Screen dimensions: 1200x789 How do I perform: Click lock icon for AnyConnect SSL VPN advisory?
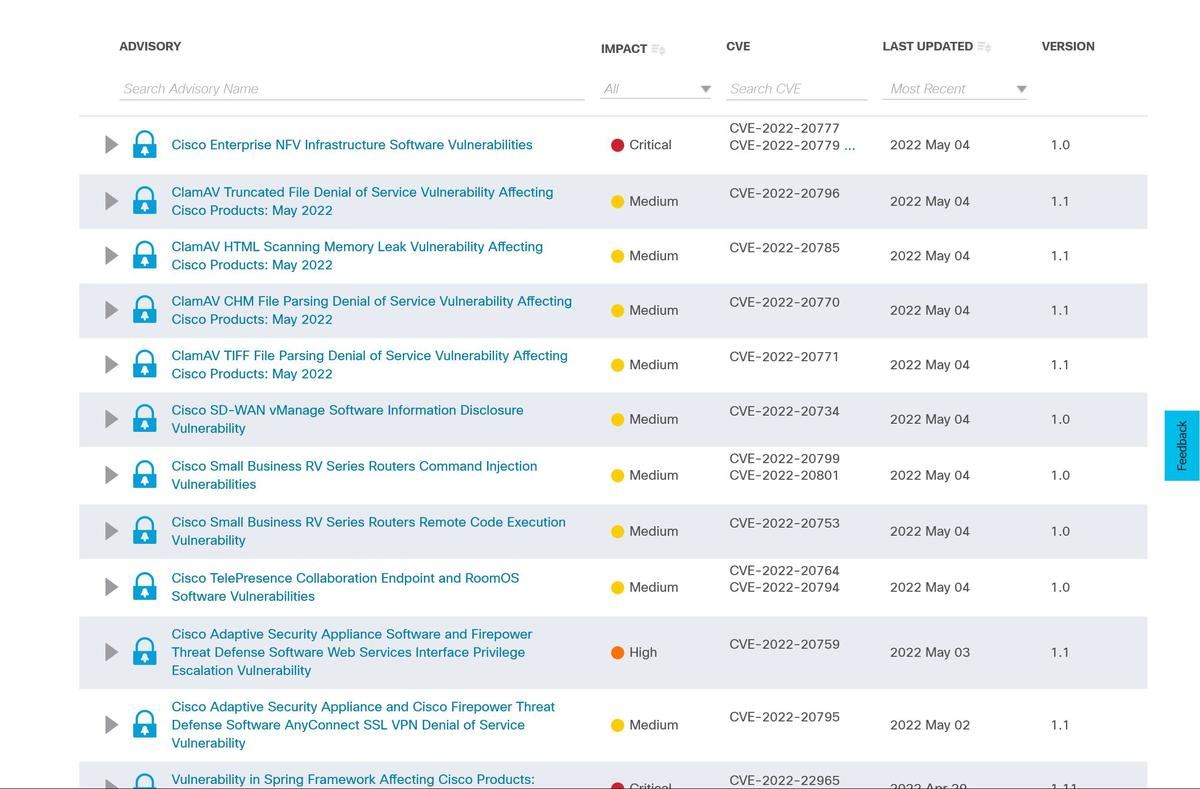click(145, 724)
